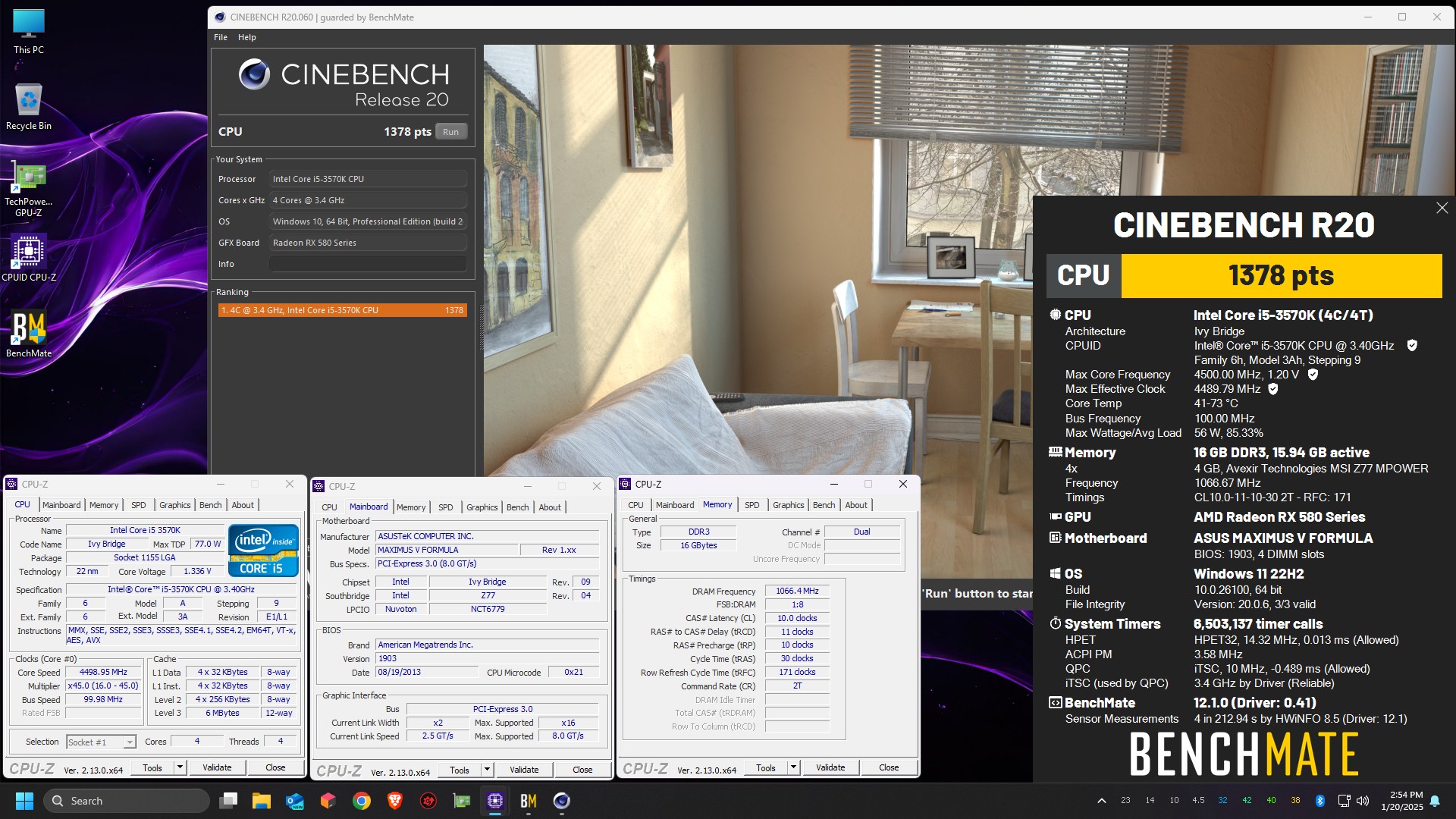The image size is (1456, 819).
Task: Run the Cinebench CPU test
Action: coord(450,131)
